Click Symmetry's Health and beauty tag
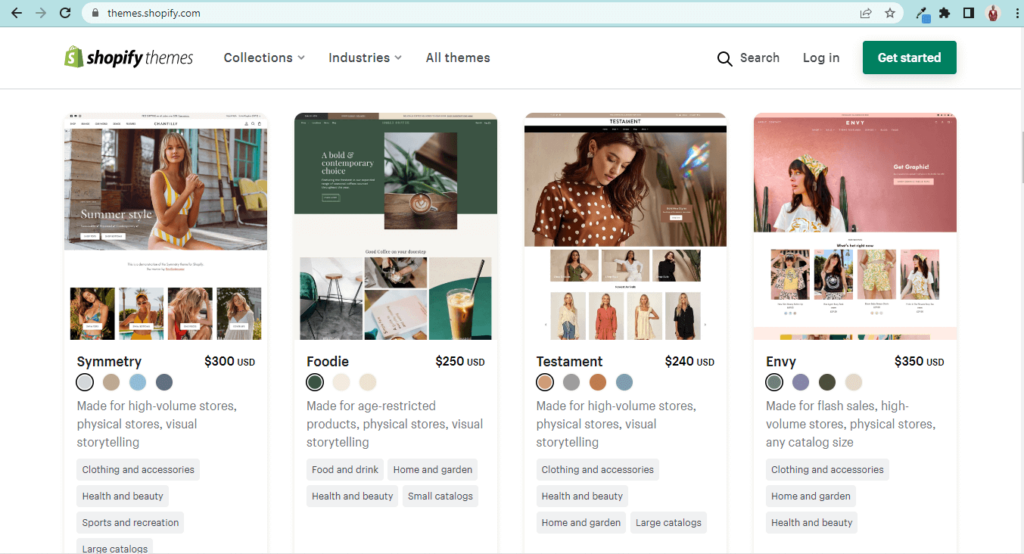 (x=123, y=497)
